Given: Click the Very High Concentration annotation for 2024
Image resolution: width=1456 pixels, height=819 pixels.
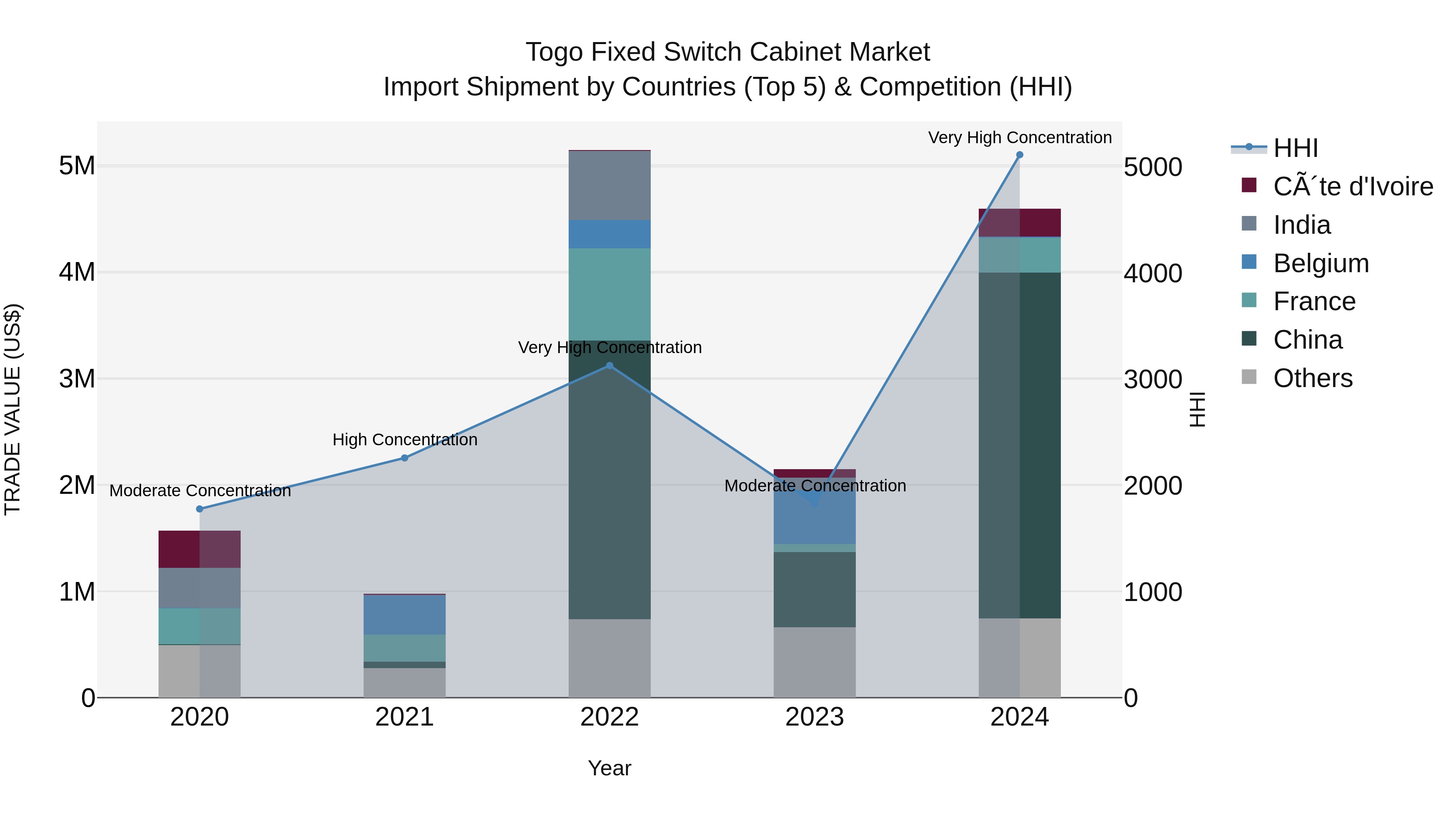Looking at the screenshot, I should pyautogui.click(x=1020, y=138).
